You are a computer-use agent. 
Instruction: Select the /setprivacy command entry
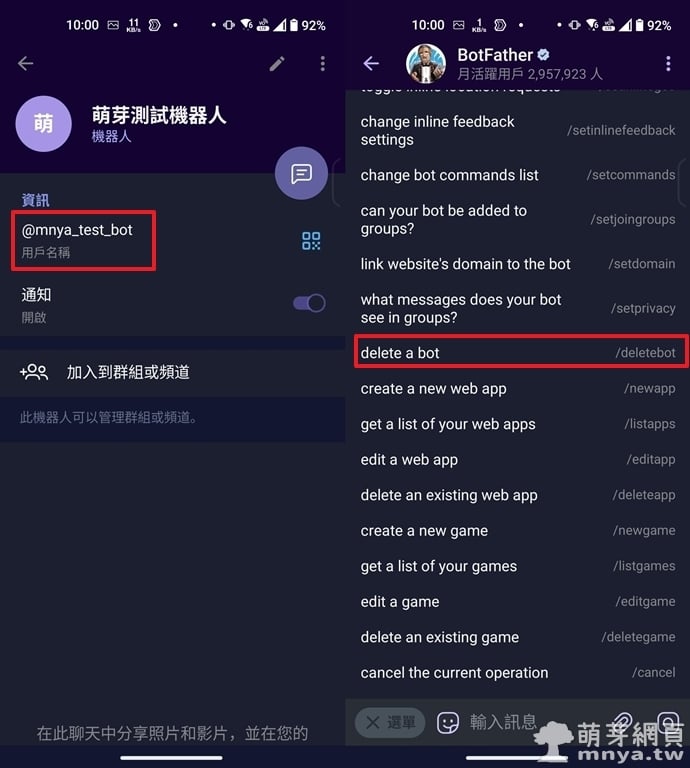click(x=518, y=308)
